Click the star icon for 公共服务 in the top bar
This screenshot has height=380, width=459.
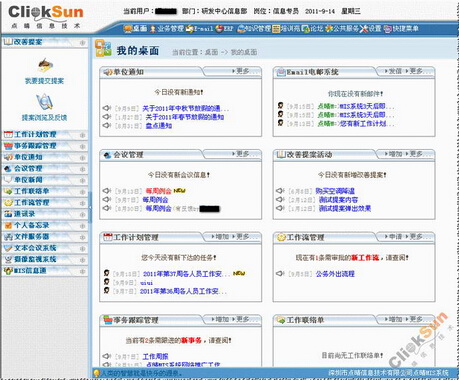pos(329,29)
